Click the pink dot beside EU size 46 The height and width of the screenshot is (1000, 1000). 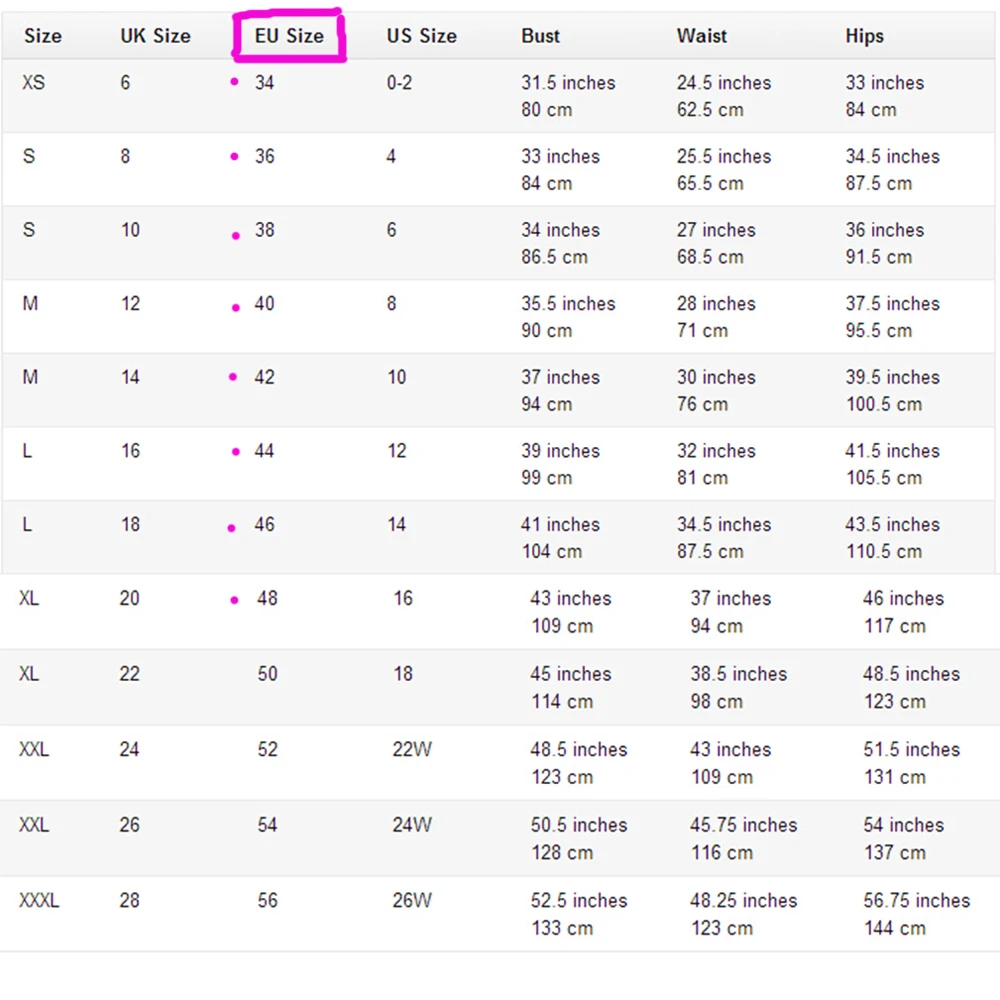[x=232, y=528]
